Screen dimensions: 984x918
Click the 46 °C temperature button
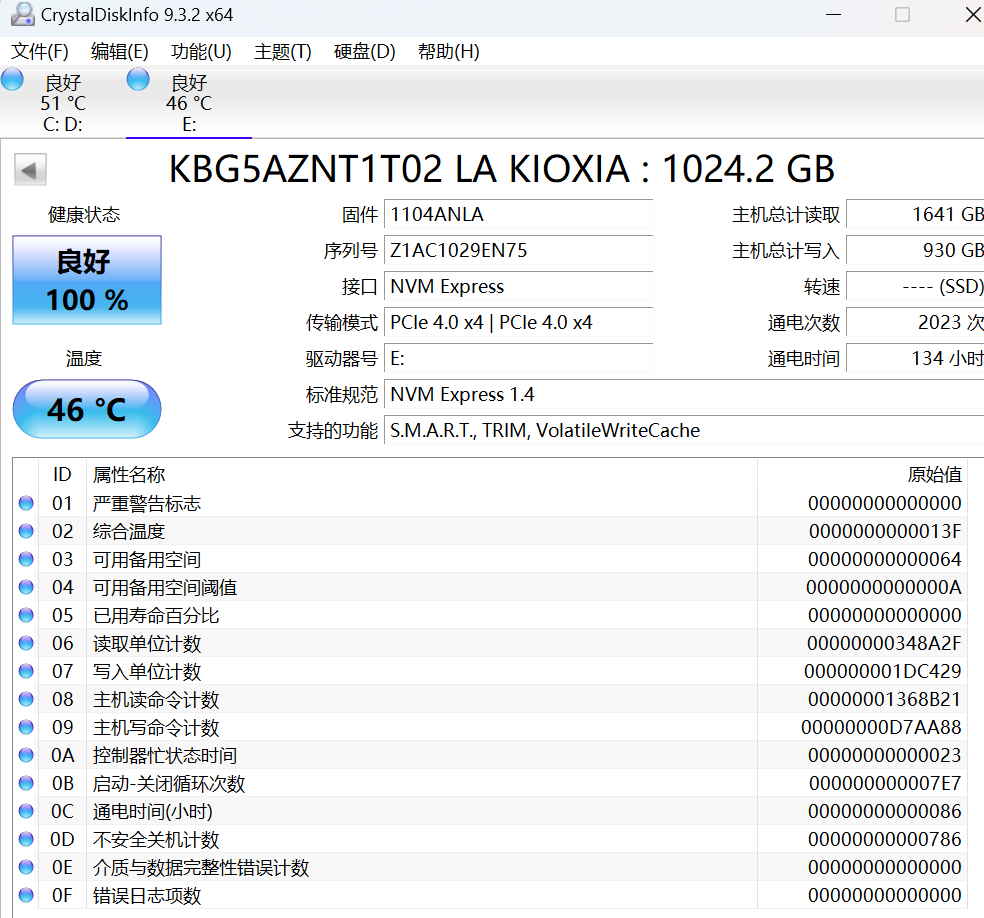tap(87, 409)
